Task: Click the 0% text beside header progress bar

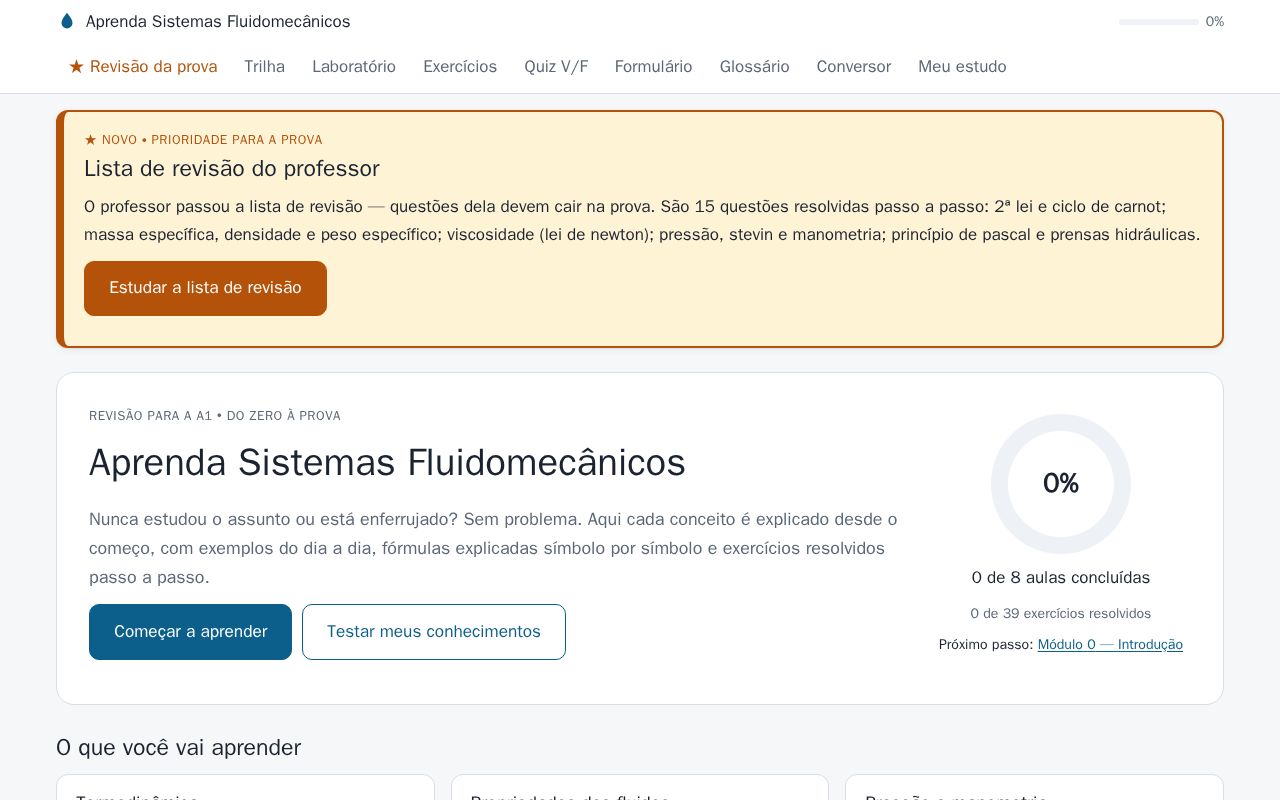Action: (1215, 22)
